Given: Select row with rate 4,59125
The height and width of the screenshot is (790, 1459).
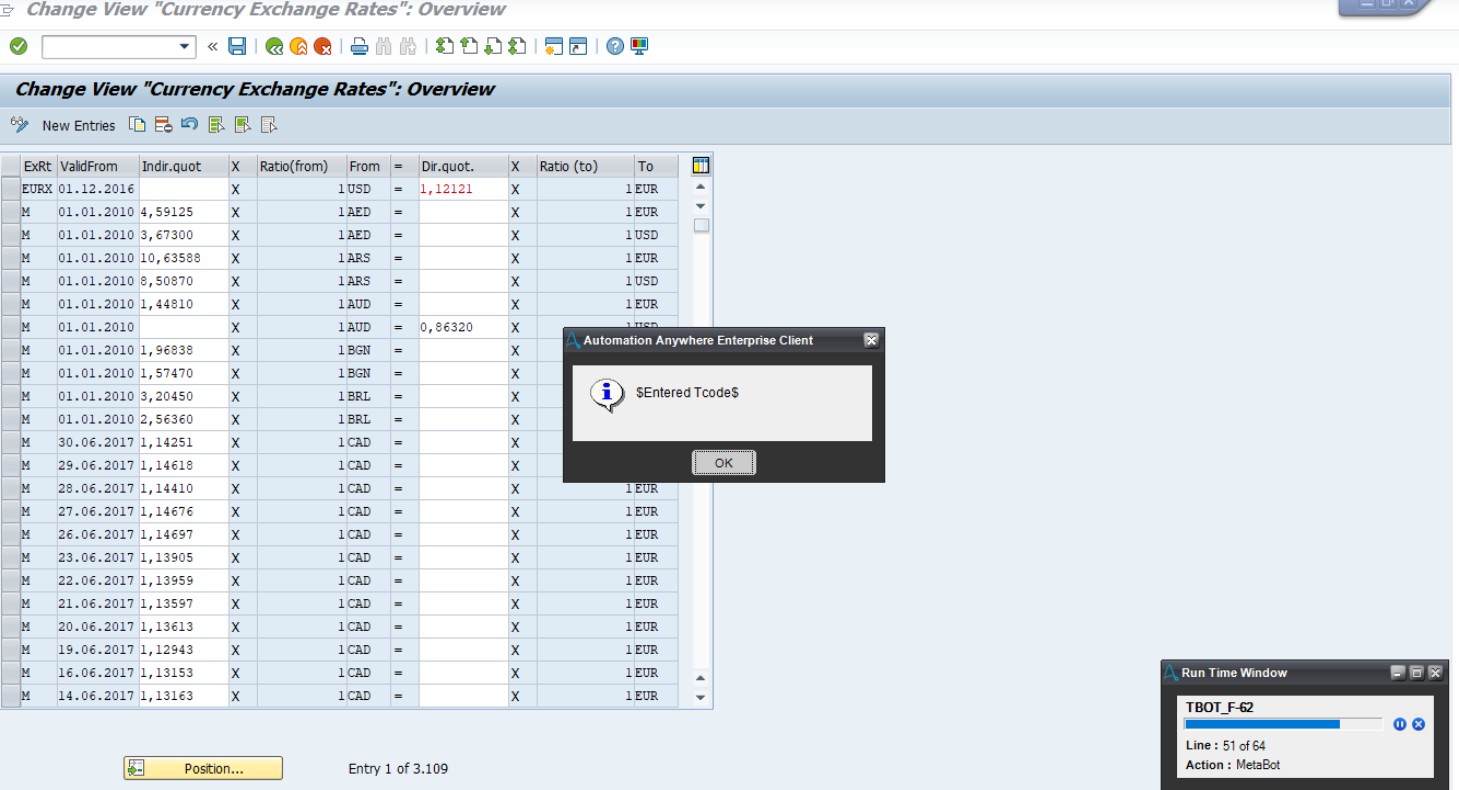Looking at the screenshot, I should tap(10, 212).
